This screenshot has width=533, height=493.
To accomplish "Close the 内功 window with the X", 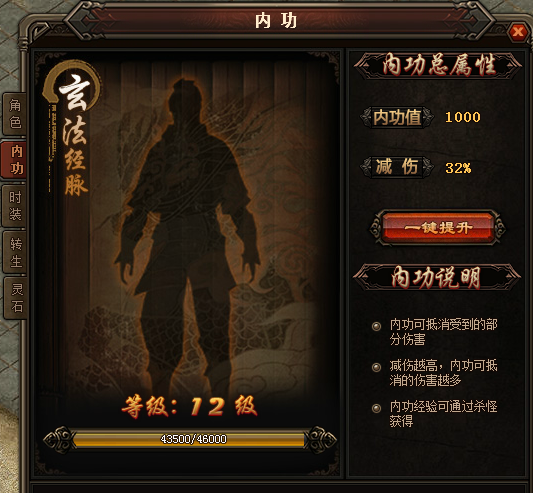I will (518, 32).
